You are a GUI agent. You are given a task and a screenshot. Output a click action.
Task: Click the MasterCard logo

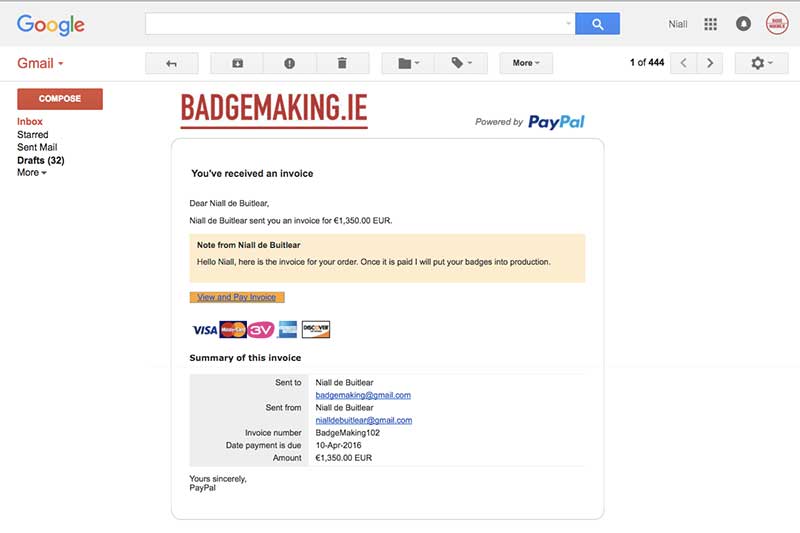click(233, 329)
